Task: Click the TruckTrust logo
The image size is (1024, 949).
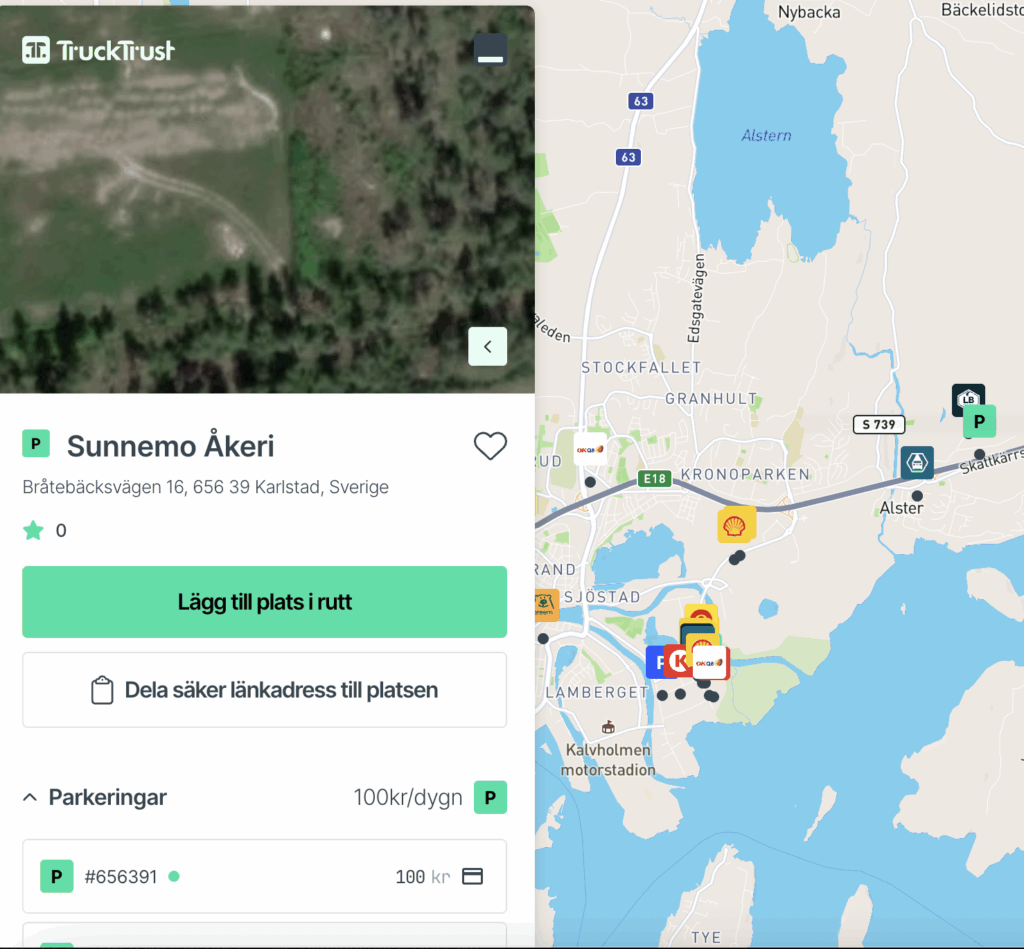Action: pos(98,50)
